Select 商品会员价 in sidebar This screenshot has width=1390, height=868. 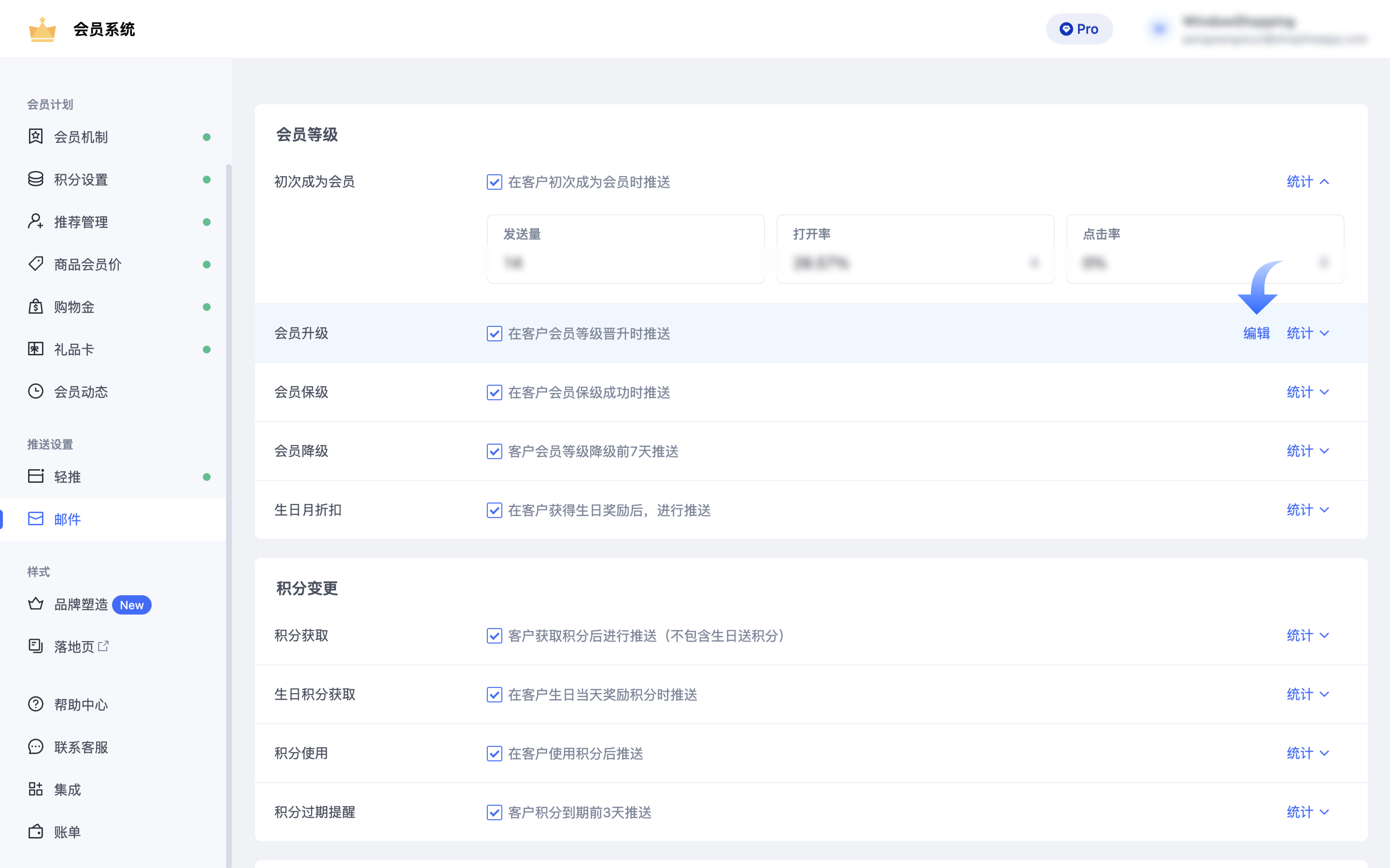click(113, 264)
